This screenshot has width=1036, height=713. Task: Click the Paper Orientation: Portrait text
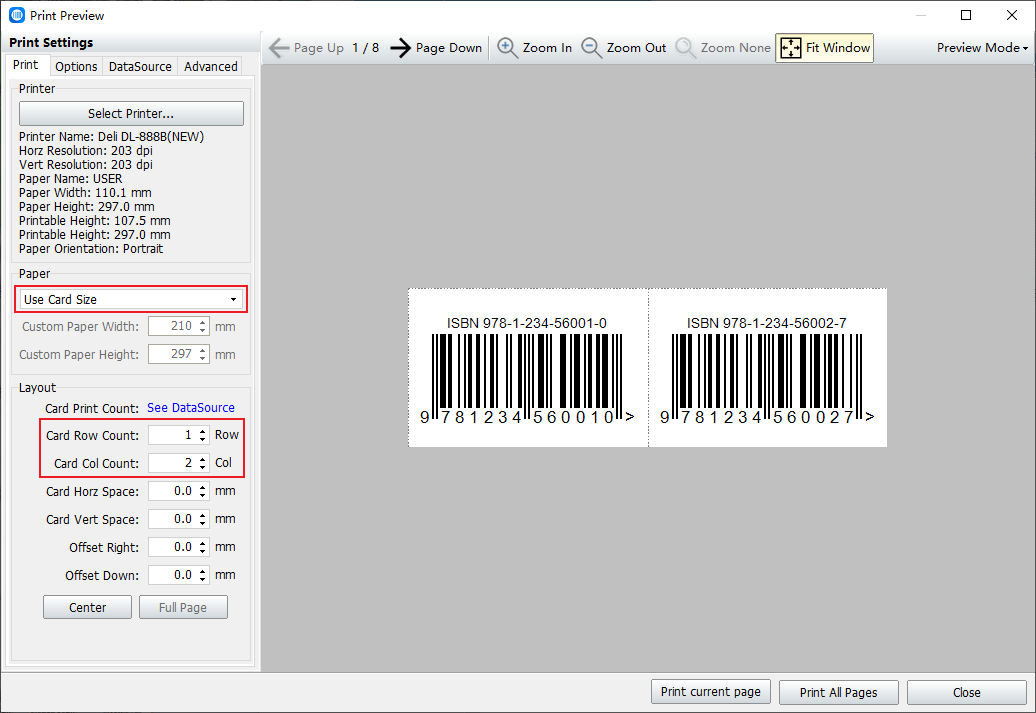pos(91,249)
